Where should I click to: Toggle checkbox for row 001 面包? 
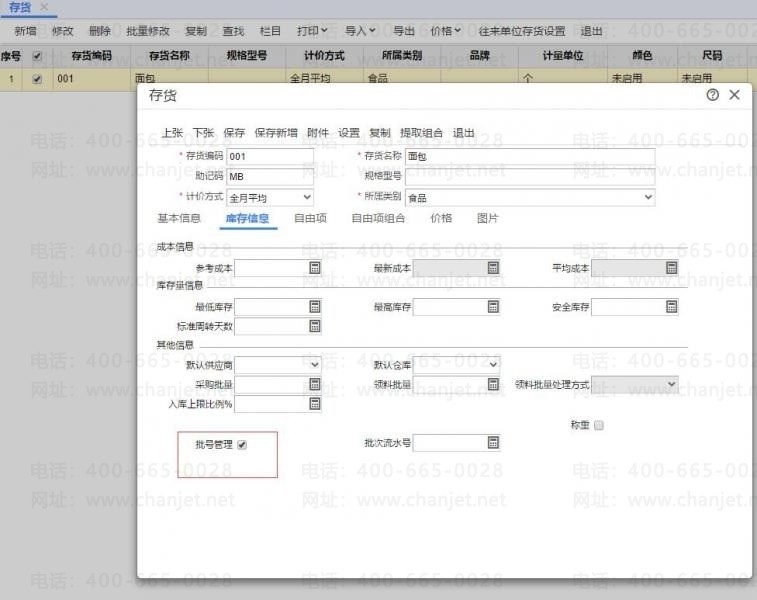(x=37, y=79)
